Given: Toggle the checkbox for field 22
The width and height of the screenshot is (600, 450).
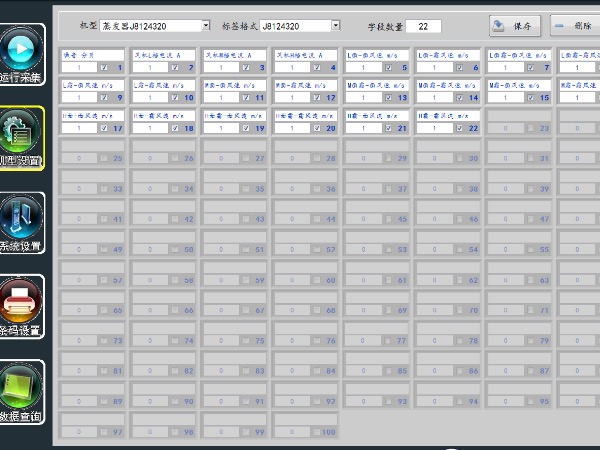Looking at the screenshot, I should click(x=459, y=129).
